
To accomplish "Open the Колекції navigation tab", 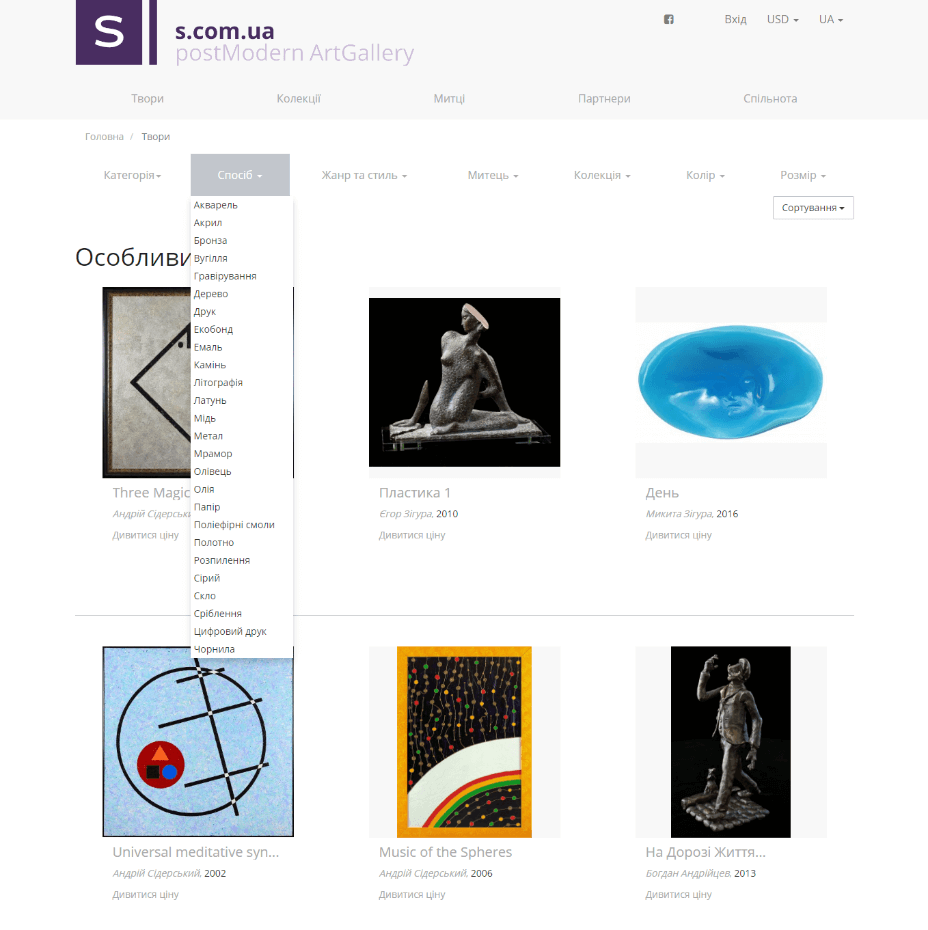I will 298,98.
